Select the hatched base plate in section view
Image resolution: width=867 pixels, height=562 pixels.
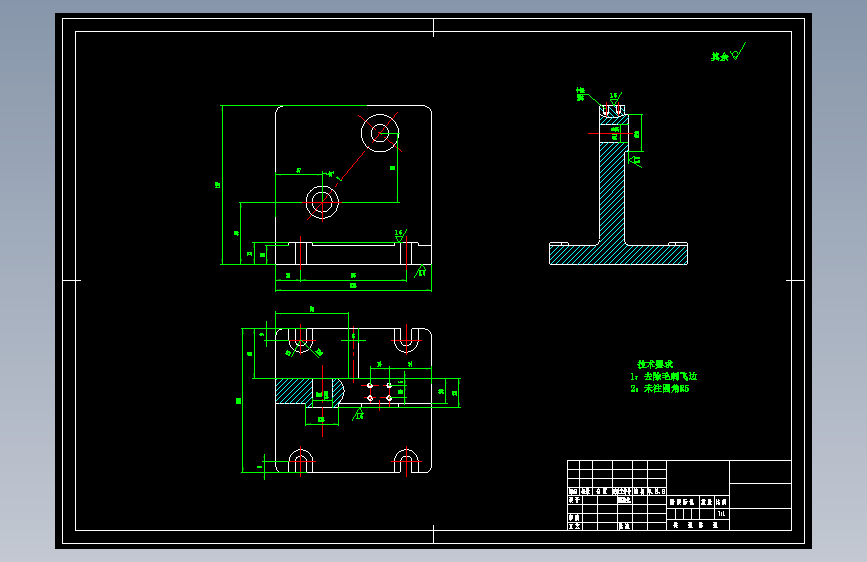[x=618, y=254]
